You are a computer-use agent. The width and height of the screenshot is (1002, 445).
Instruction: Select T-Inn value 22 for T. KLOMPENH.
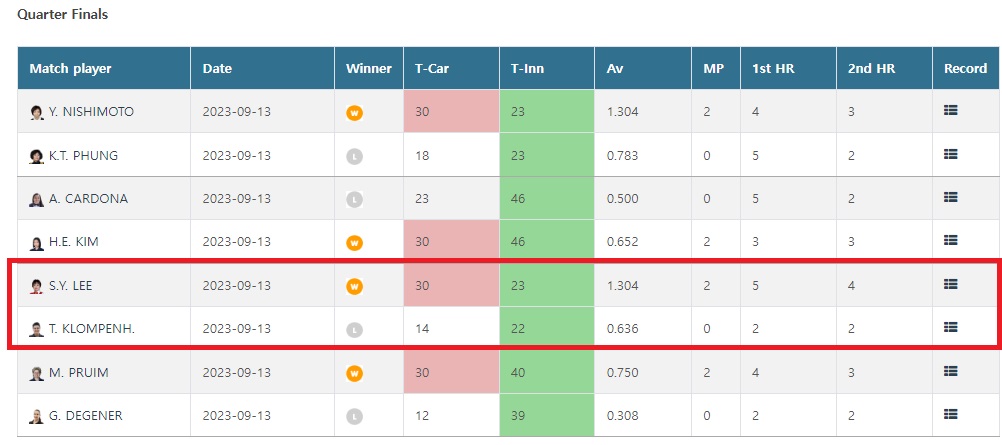[x=518, y=329]
